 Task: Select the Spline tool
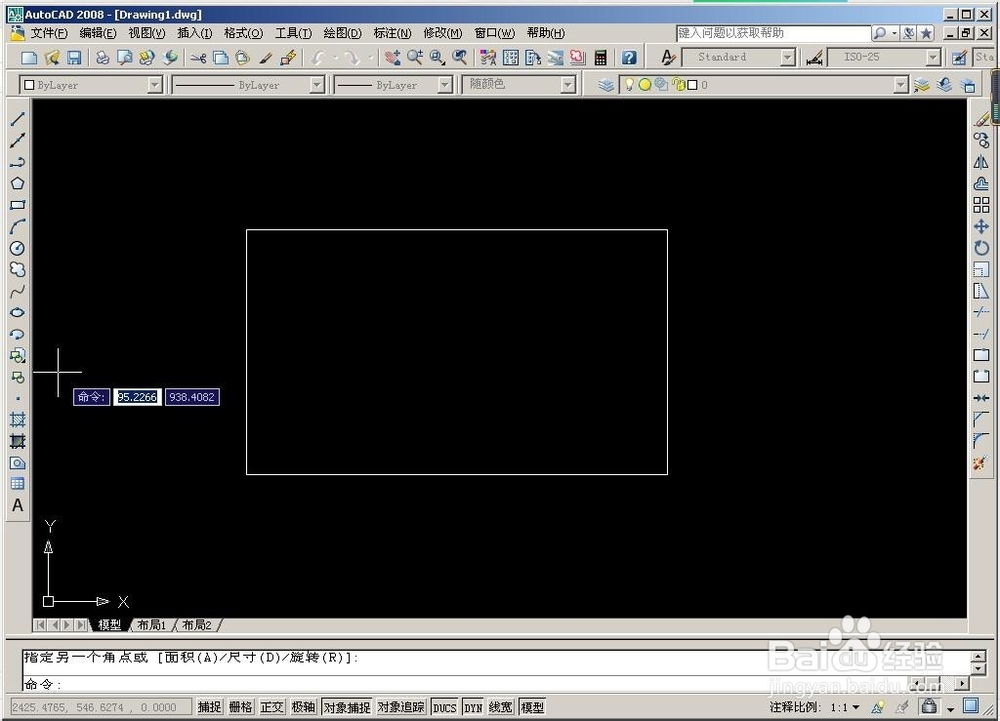tap(17, 291)
